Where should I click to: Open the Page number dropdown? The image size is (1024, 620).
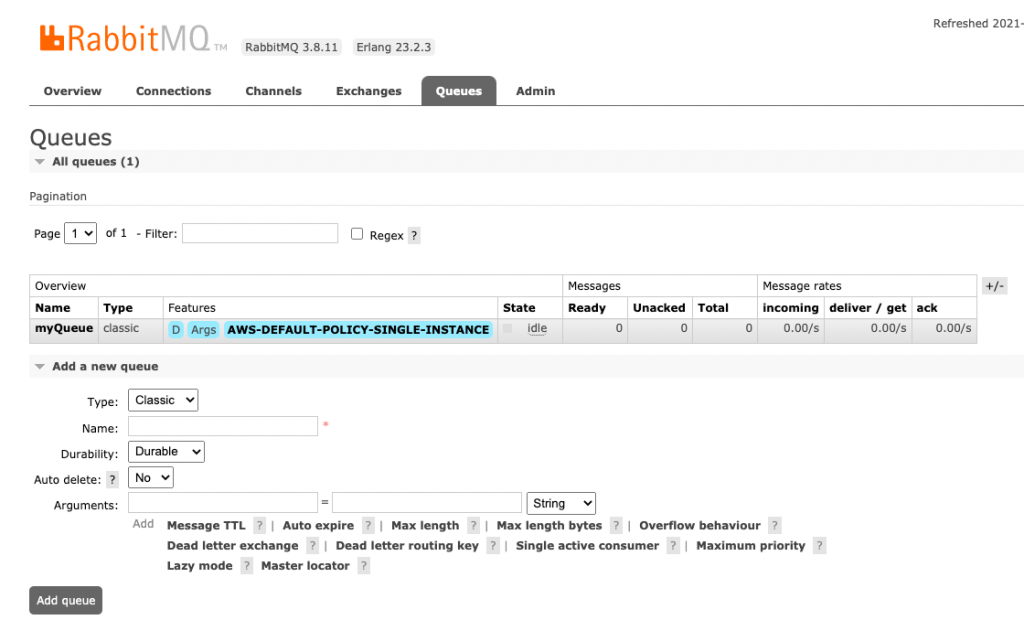pyautogui.click(x=80, y=233)
